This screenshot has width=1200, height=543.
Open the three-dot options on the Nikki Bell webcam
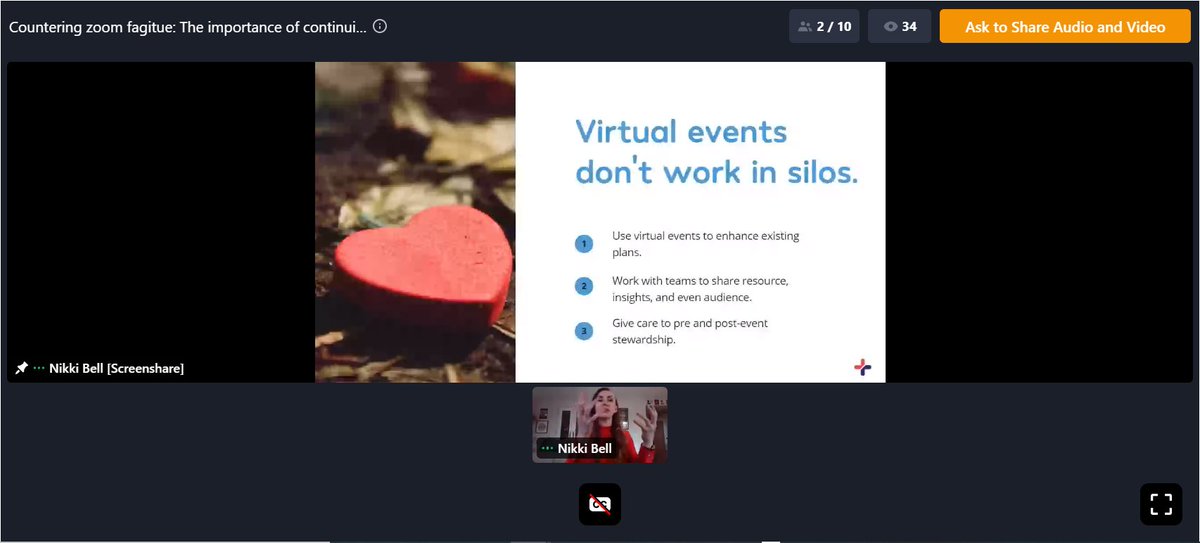(547, 449)
